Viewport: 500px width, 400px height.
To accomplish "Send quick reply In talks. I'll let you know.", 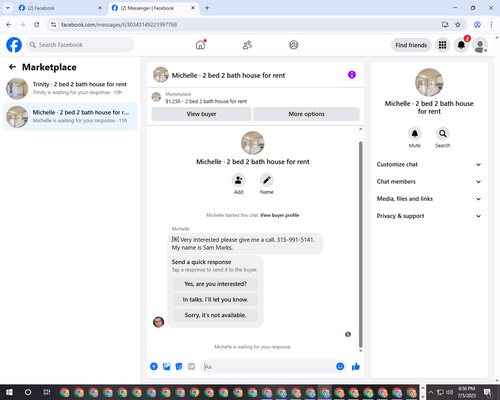I will (215, 300).
